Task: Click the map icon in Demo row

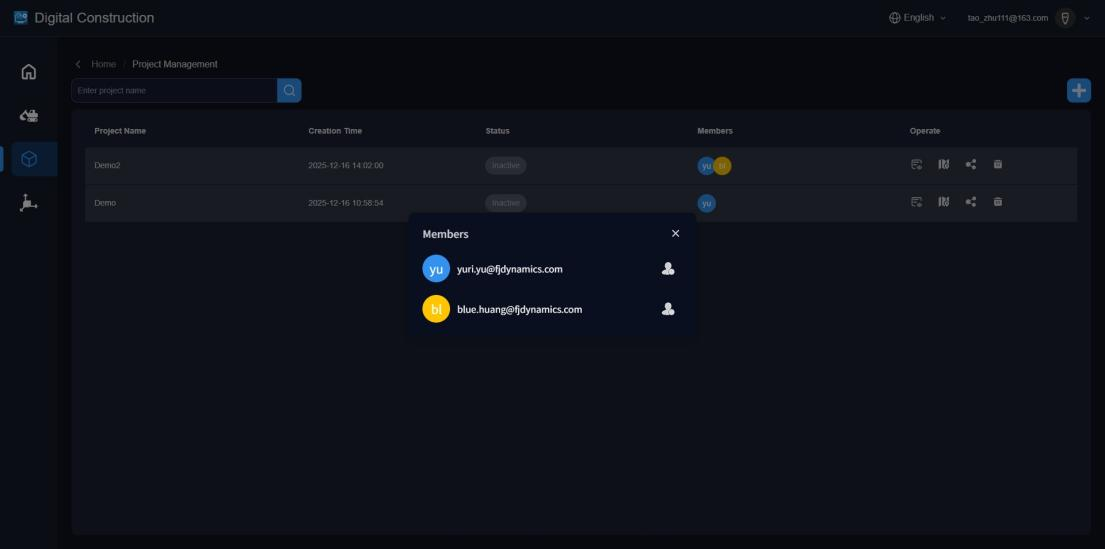Action: click(x=943, y=202)
